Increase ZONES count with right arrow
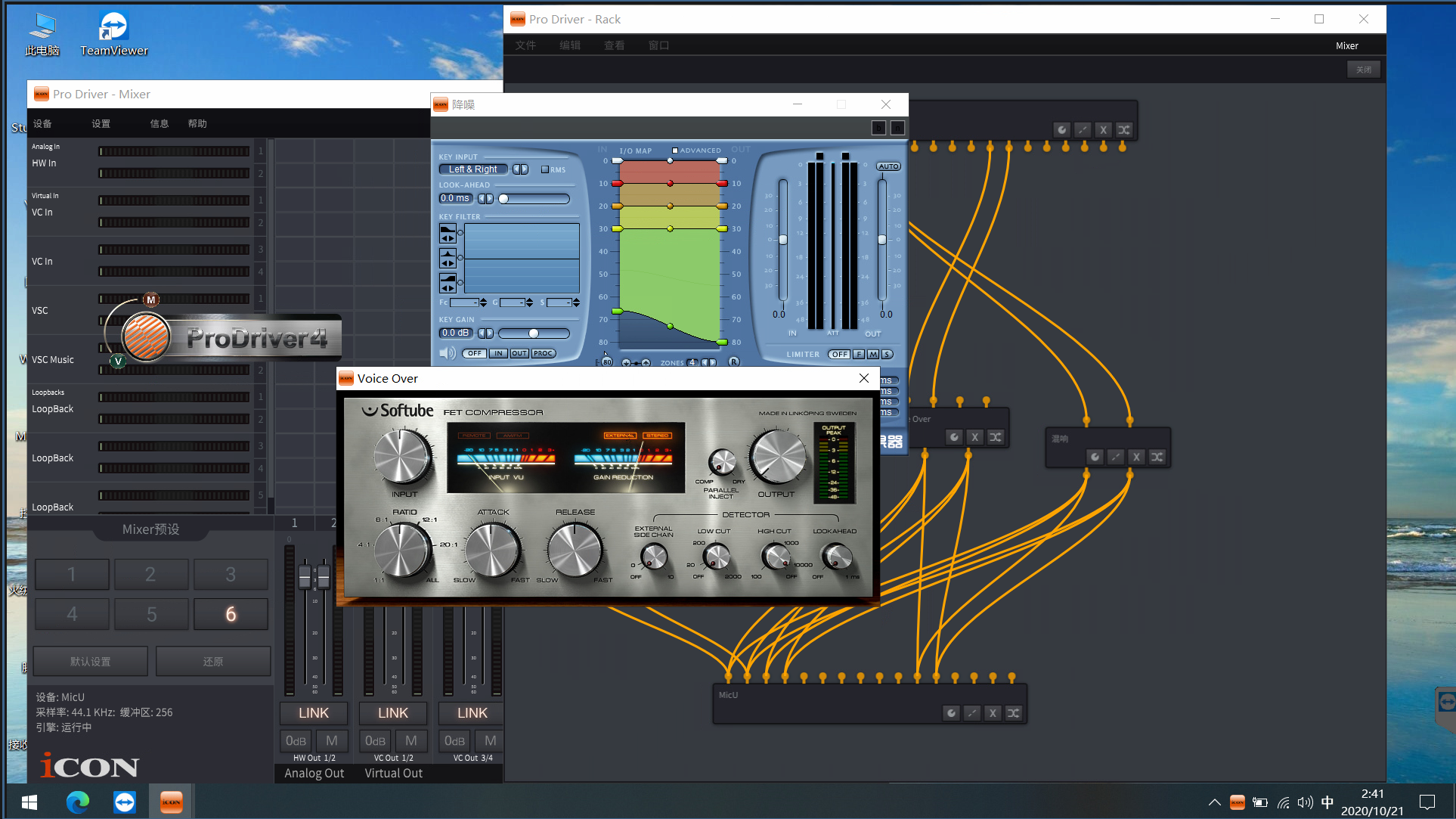The width and height of the screenshot is (1456, 819). (x=712, y=363)
